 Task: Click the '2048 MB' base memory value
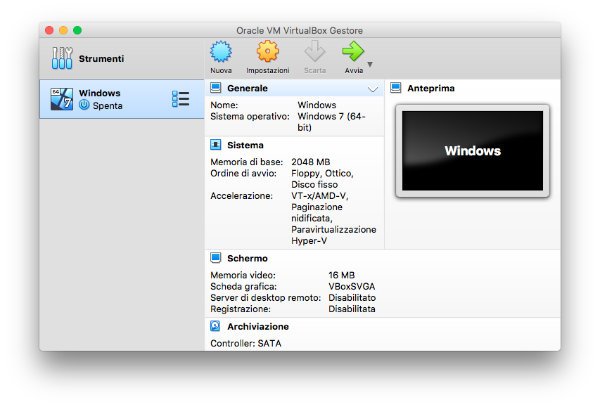click(x=311, y=162)
